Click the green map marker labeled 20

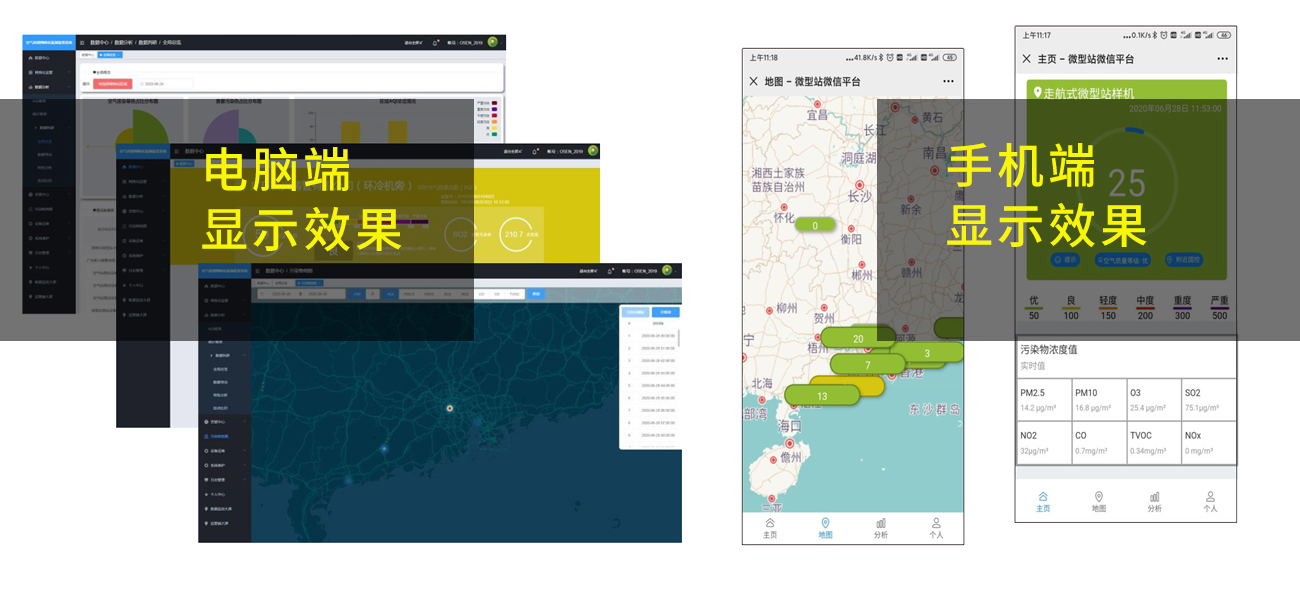click(x=858, y=339)
